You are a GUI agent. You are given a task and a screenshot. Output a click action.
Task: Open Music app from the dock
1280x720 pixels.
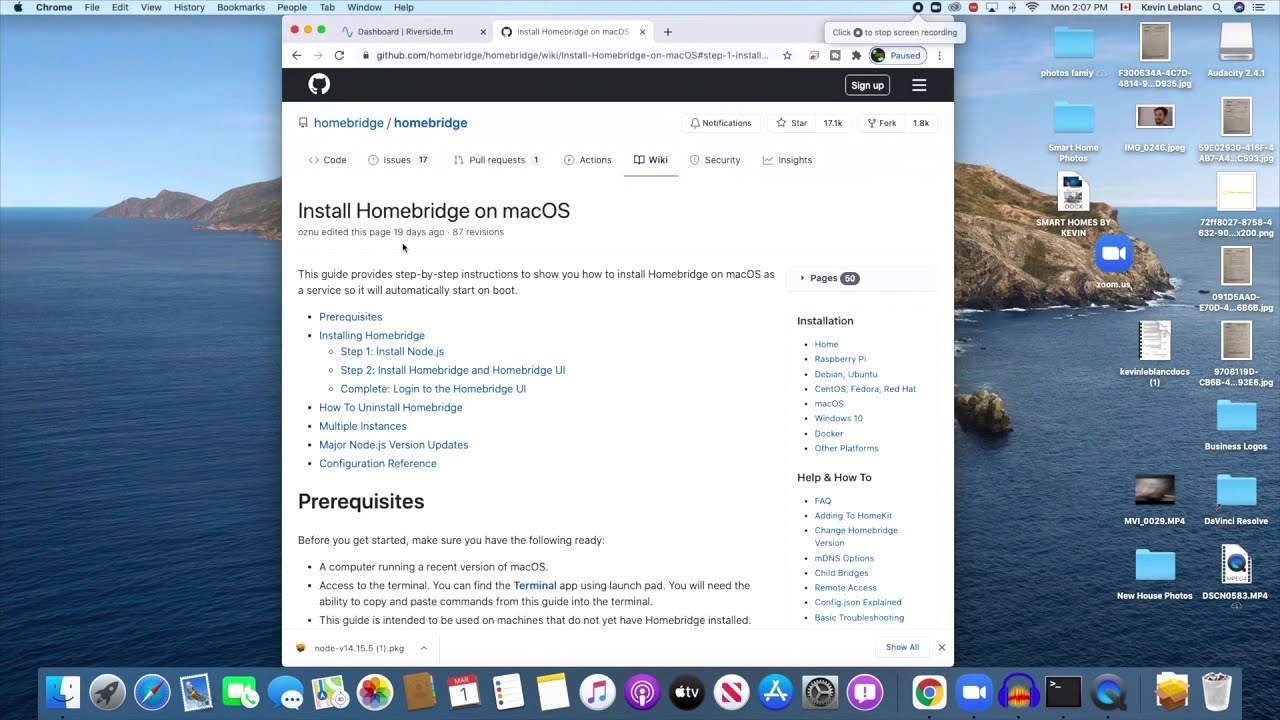(x=597, y=692)
